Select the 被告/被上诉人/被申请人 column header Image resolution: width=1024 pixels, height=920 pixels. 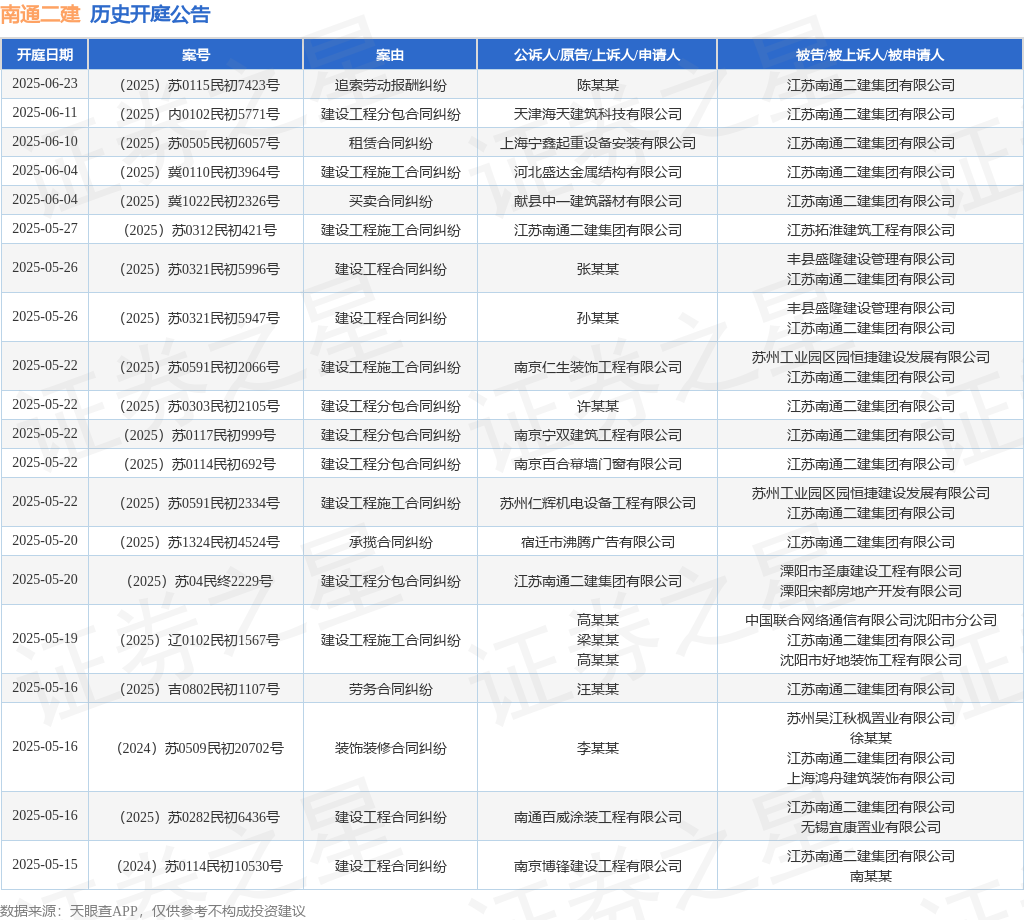point(870,55)
